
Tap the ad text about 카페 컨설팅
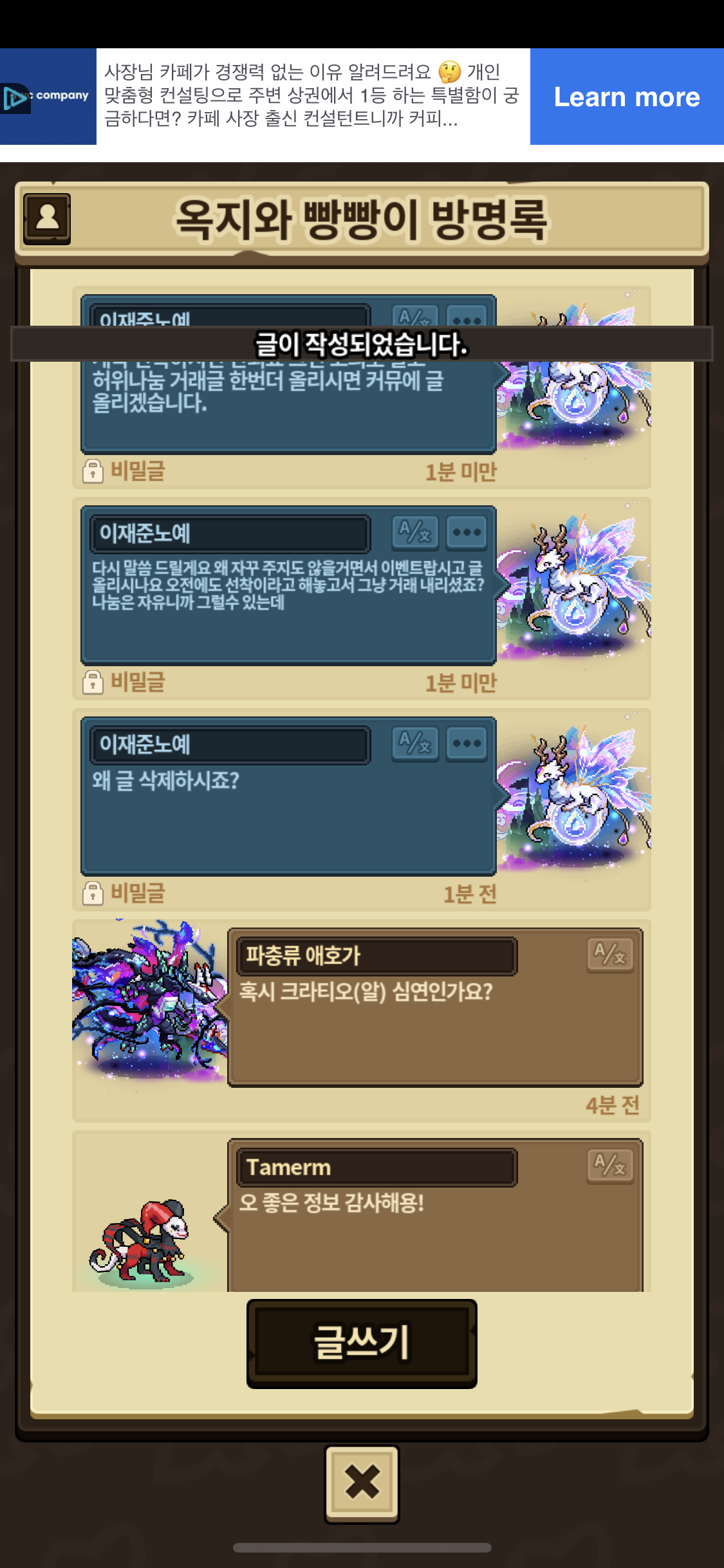[313, 95]
